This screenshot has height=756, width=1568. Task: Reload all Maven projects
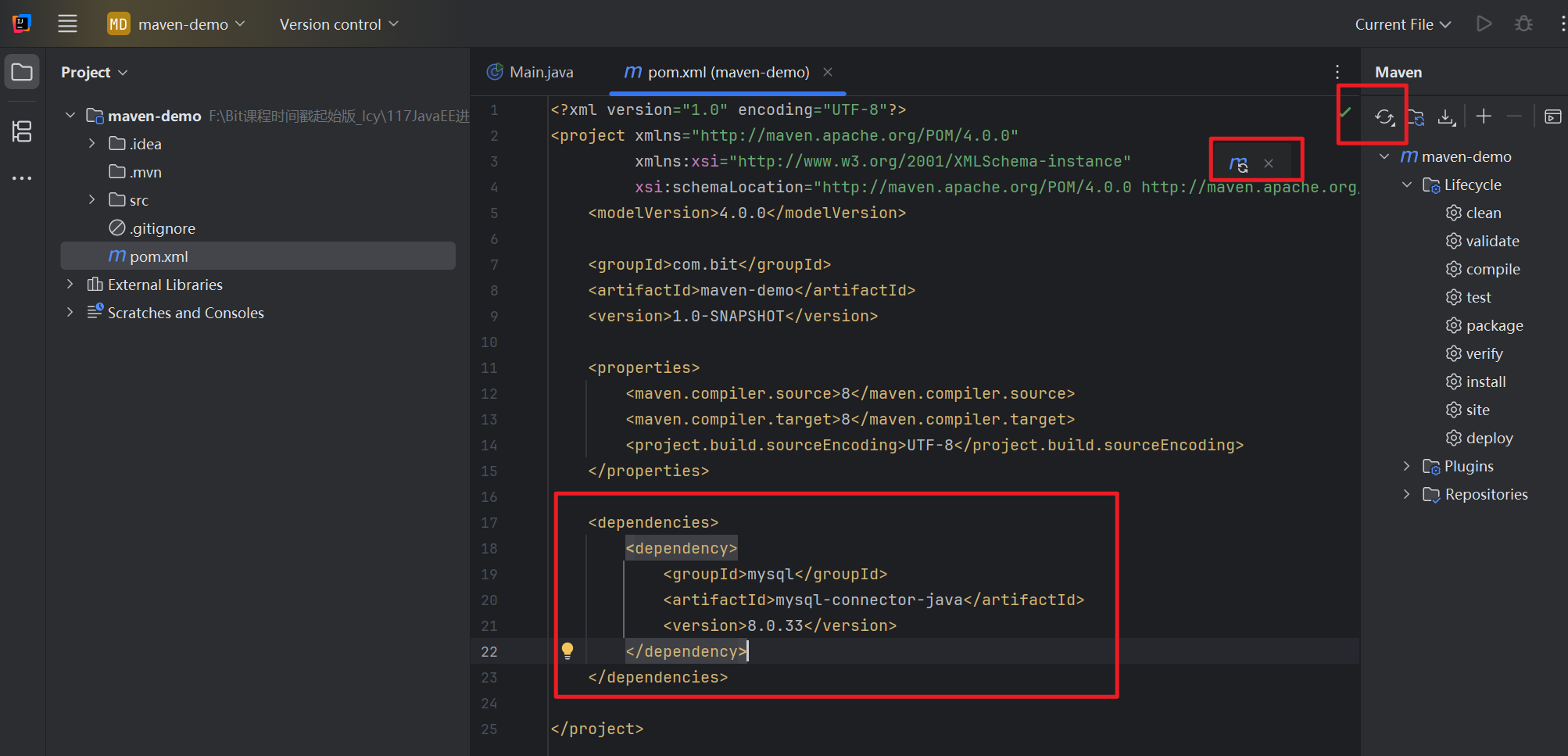point(1384,117)
